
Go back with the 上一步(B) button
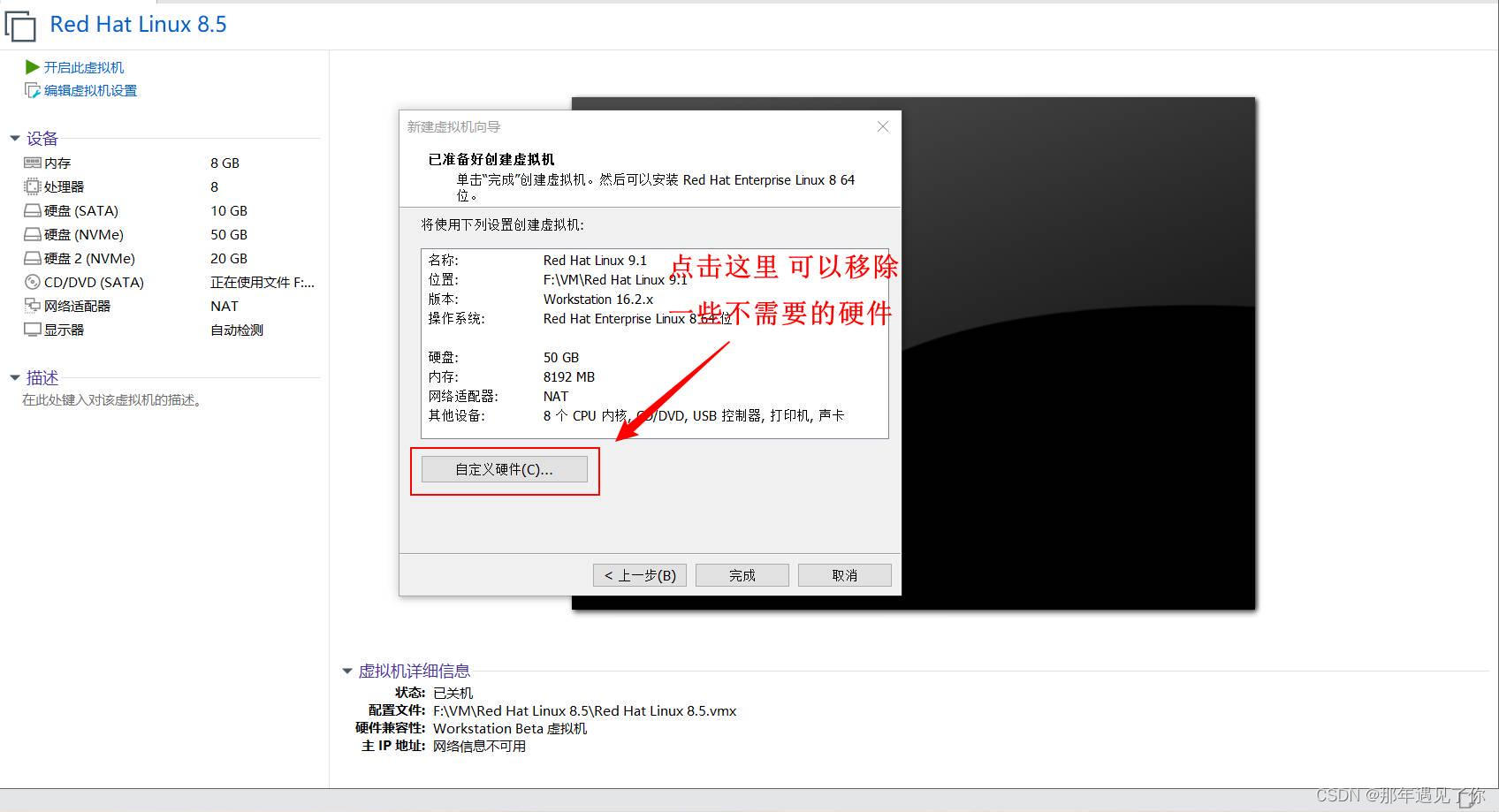tap(638, 574)
